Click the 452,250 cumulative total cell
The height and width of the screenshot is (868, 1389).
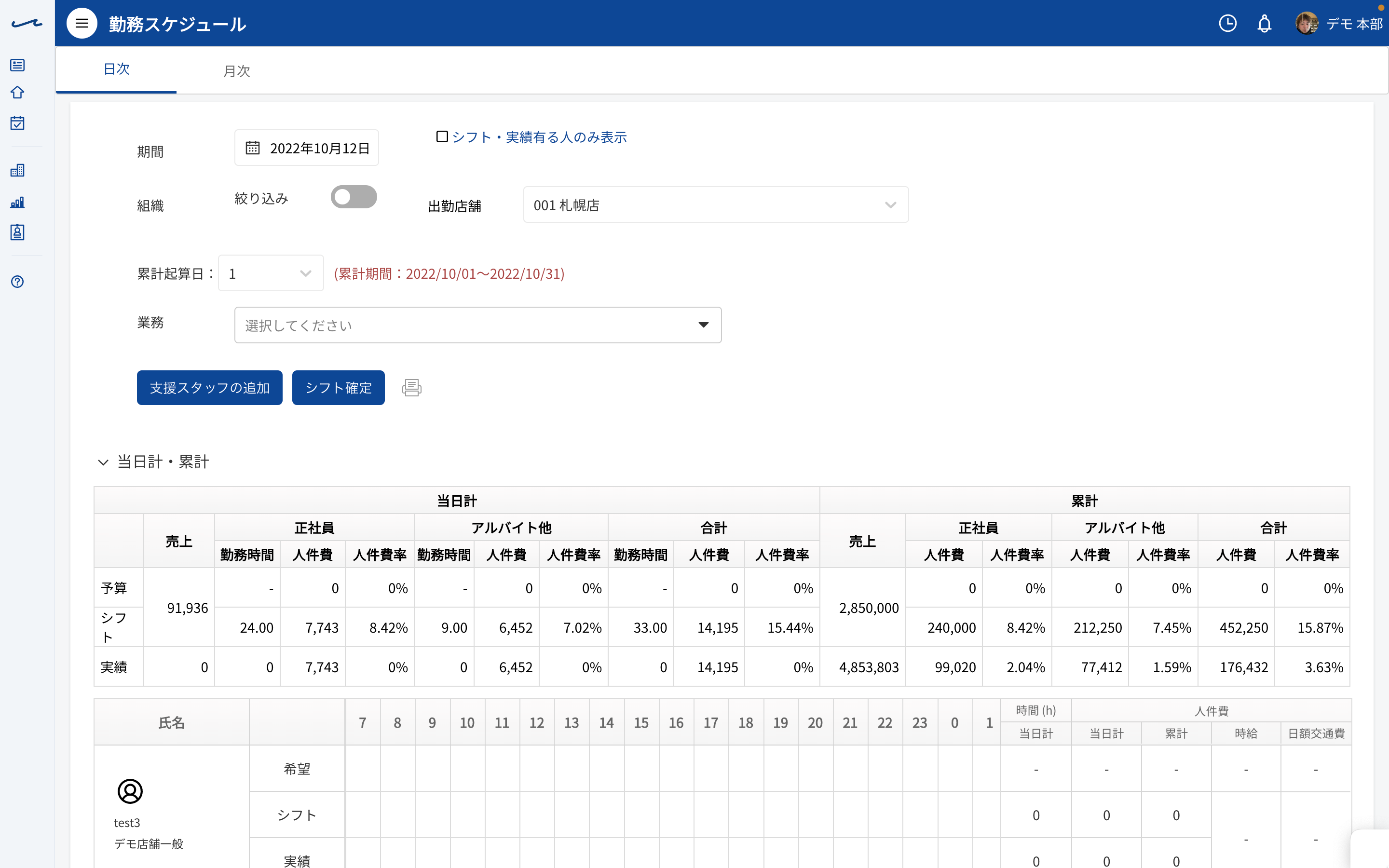click(1236, 627)
